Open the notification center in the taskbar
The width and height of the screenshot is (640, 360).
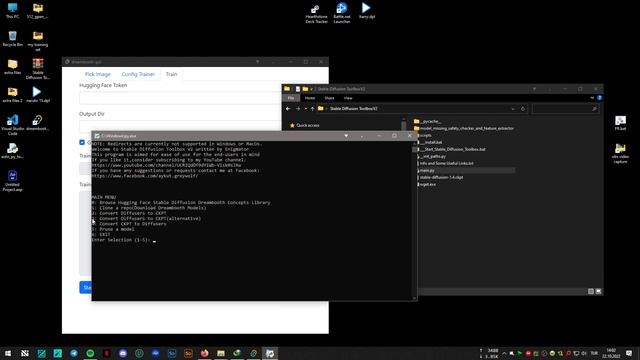[629, 353]
